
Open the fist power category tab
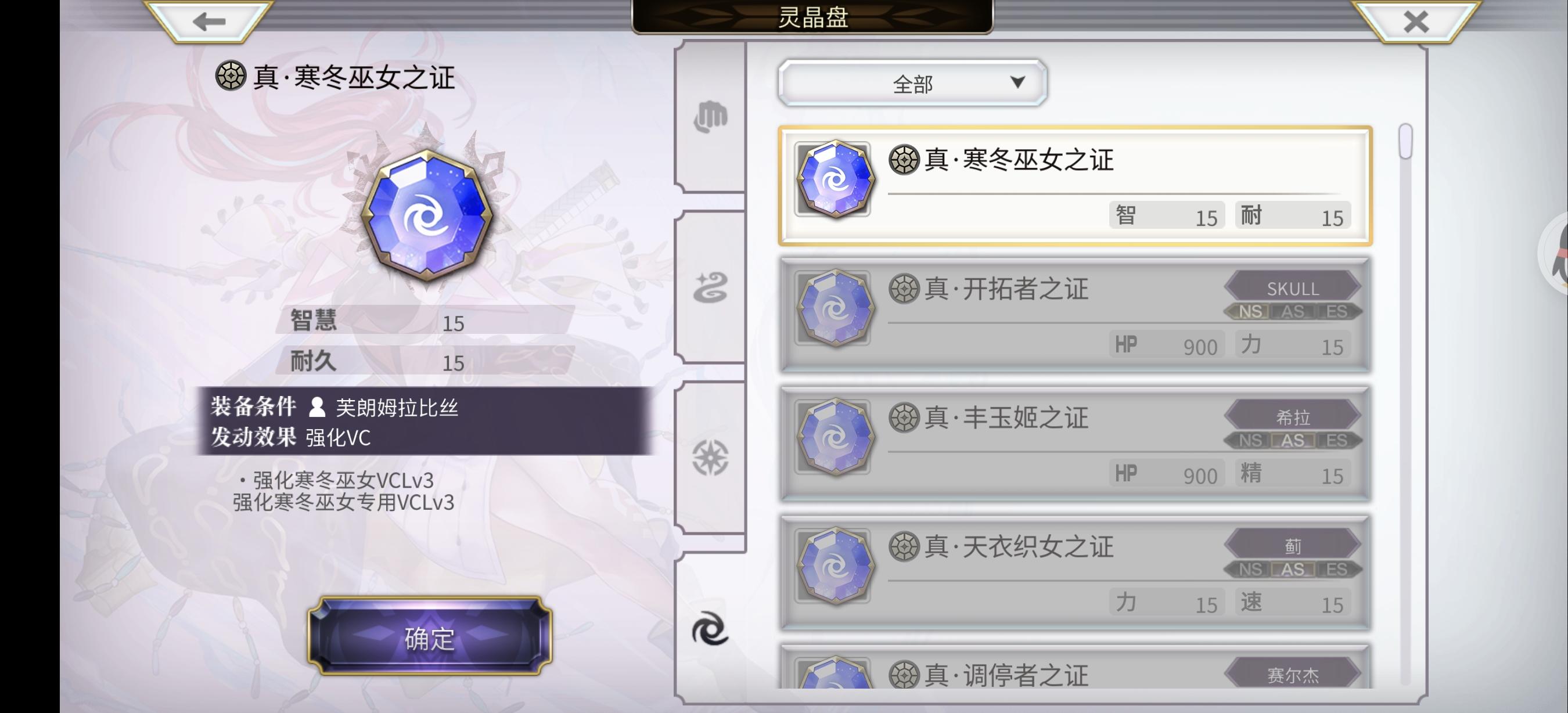tap(710, 117)
